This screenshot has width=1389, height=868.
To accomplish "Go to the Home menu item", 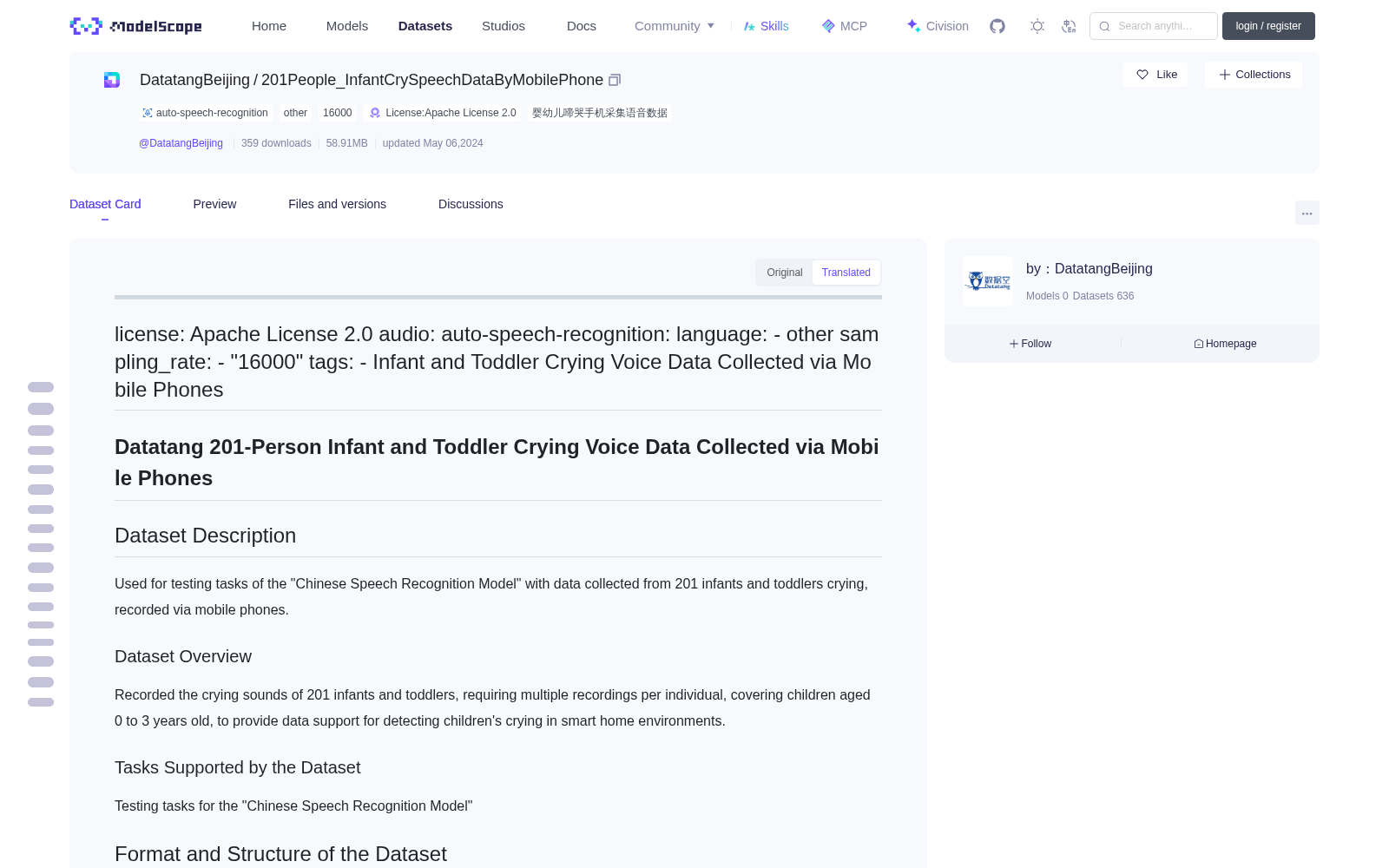I will click(x=269, y=26).
